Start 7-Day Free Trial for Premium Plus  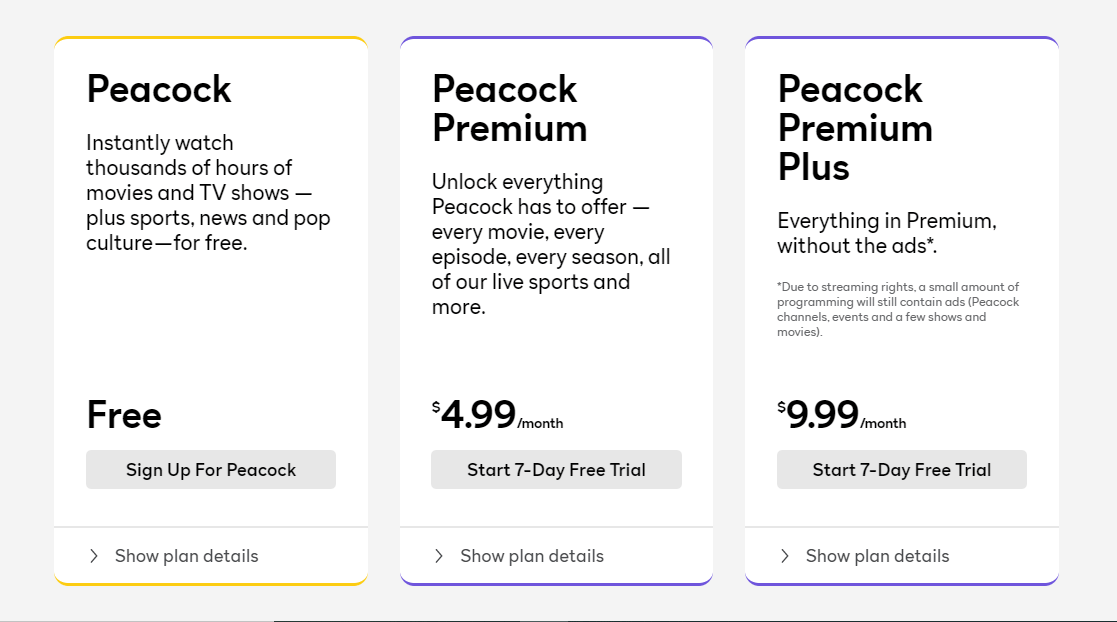coord(901,470)
